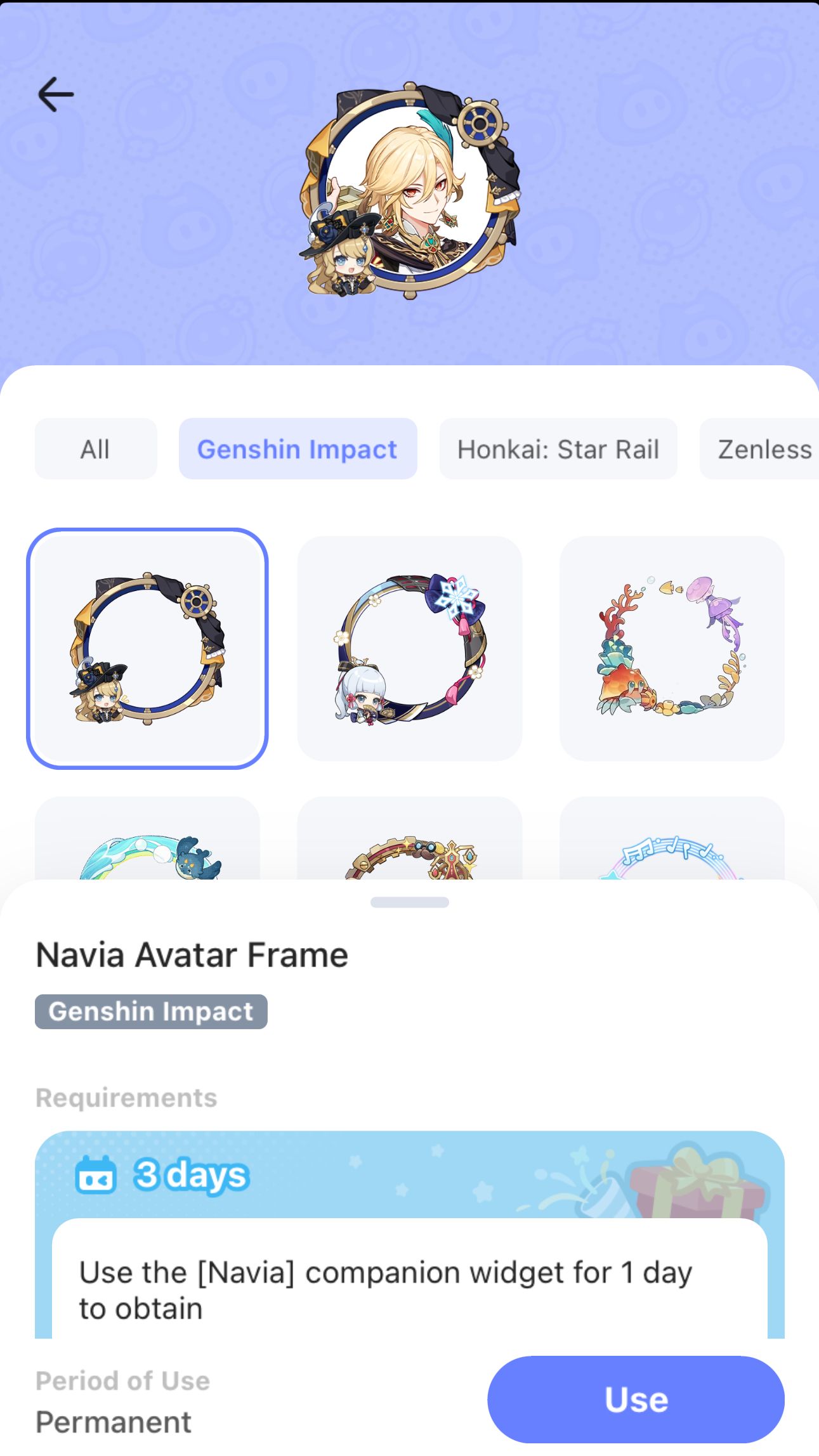Select the Navia avatar frame thumbnail

[147, 648]
